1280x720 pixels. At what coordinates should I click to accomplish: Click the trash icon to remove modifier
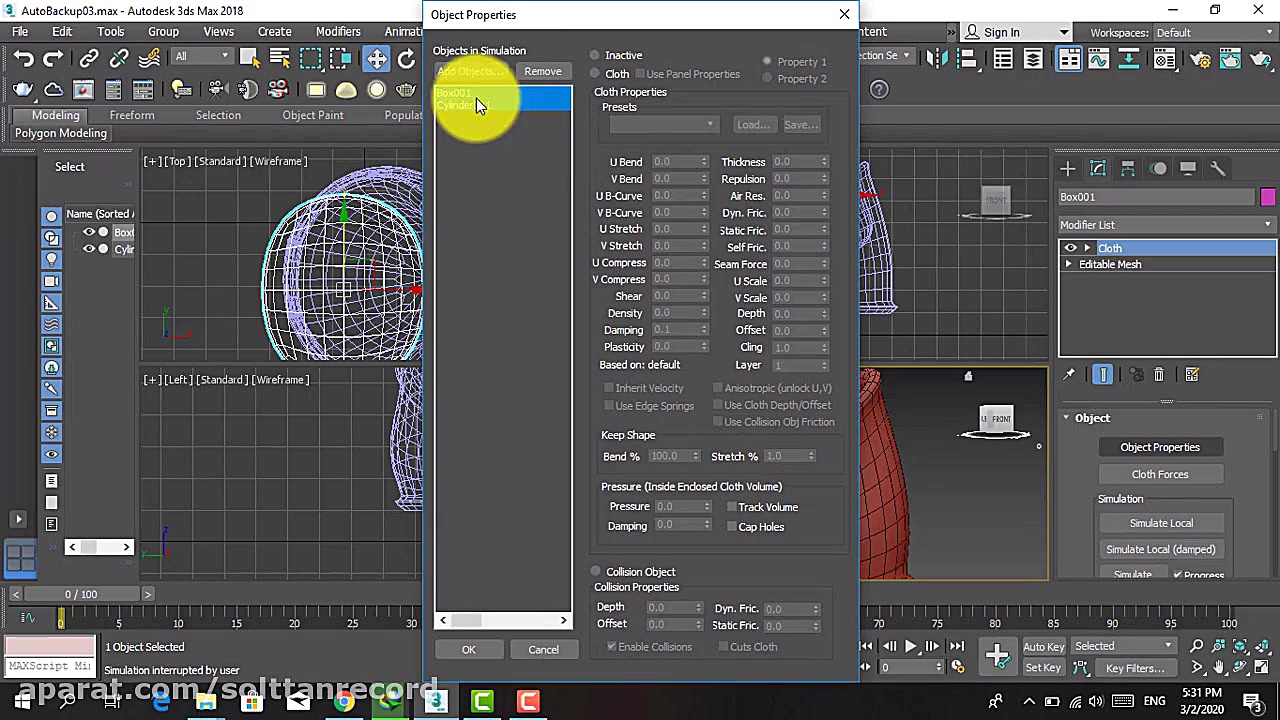click(1159, 375)
